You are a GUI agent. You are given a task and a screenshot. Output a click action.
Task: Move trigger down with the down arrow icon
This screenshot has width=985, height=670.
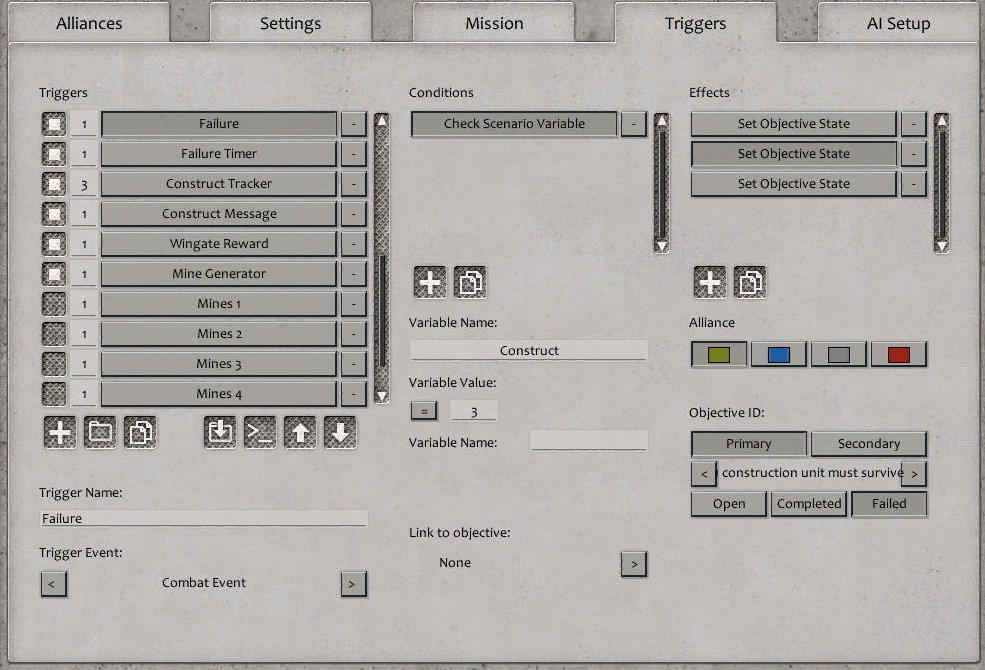[x=340, y=432]
